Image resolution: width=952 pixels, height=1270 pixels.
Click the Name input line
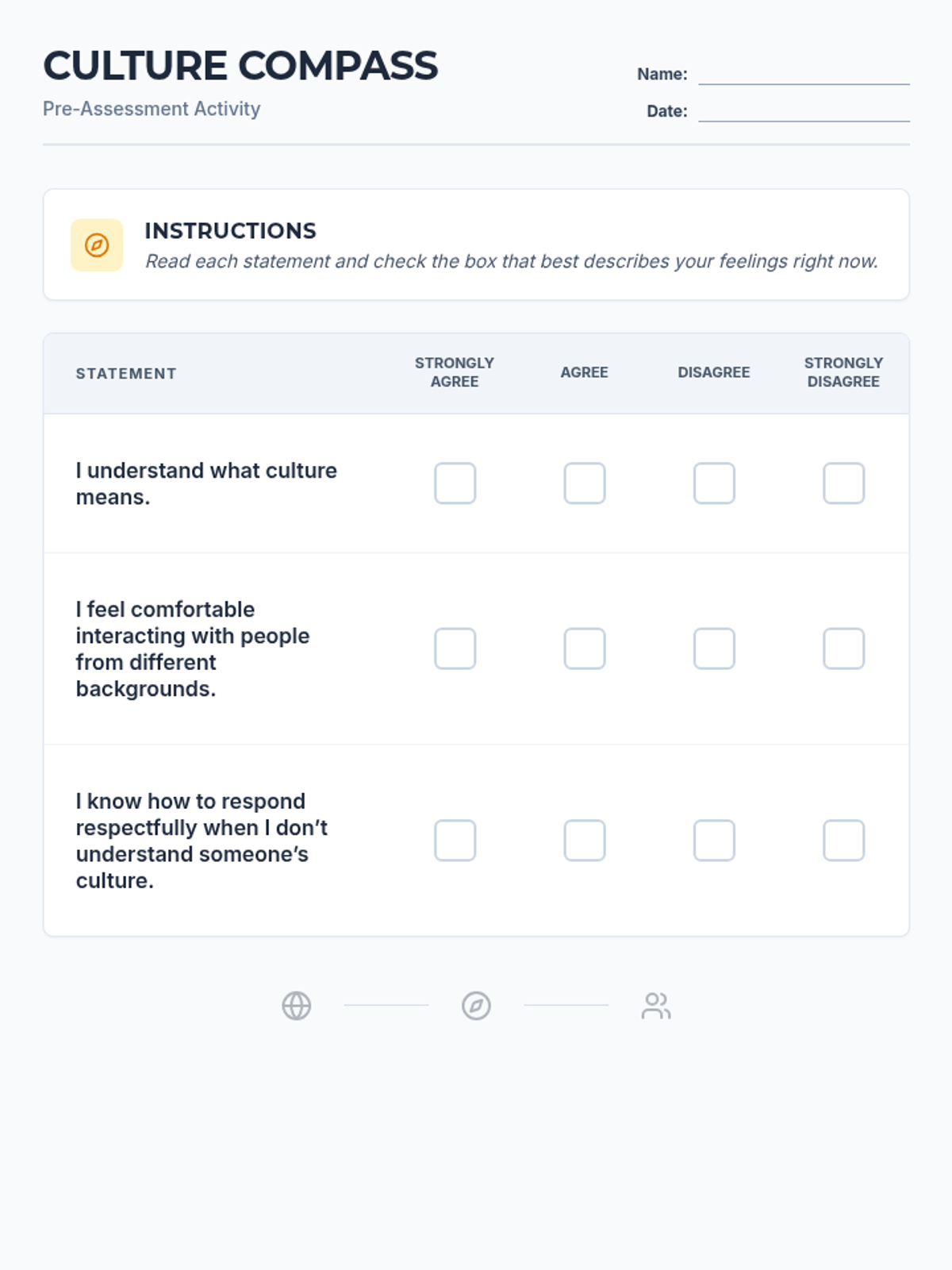(x=804, y=74)
